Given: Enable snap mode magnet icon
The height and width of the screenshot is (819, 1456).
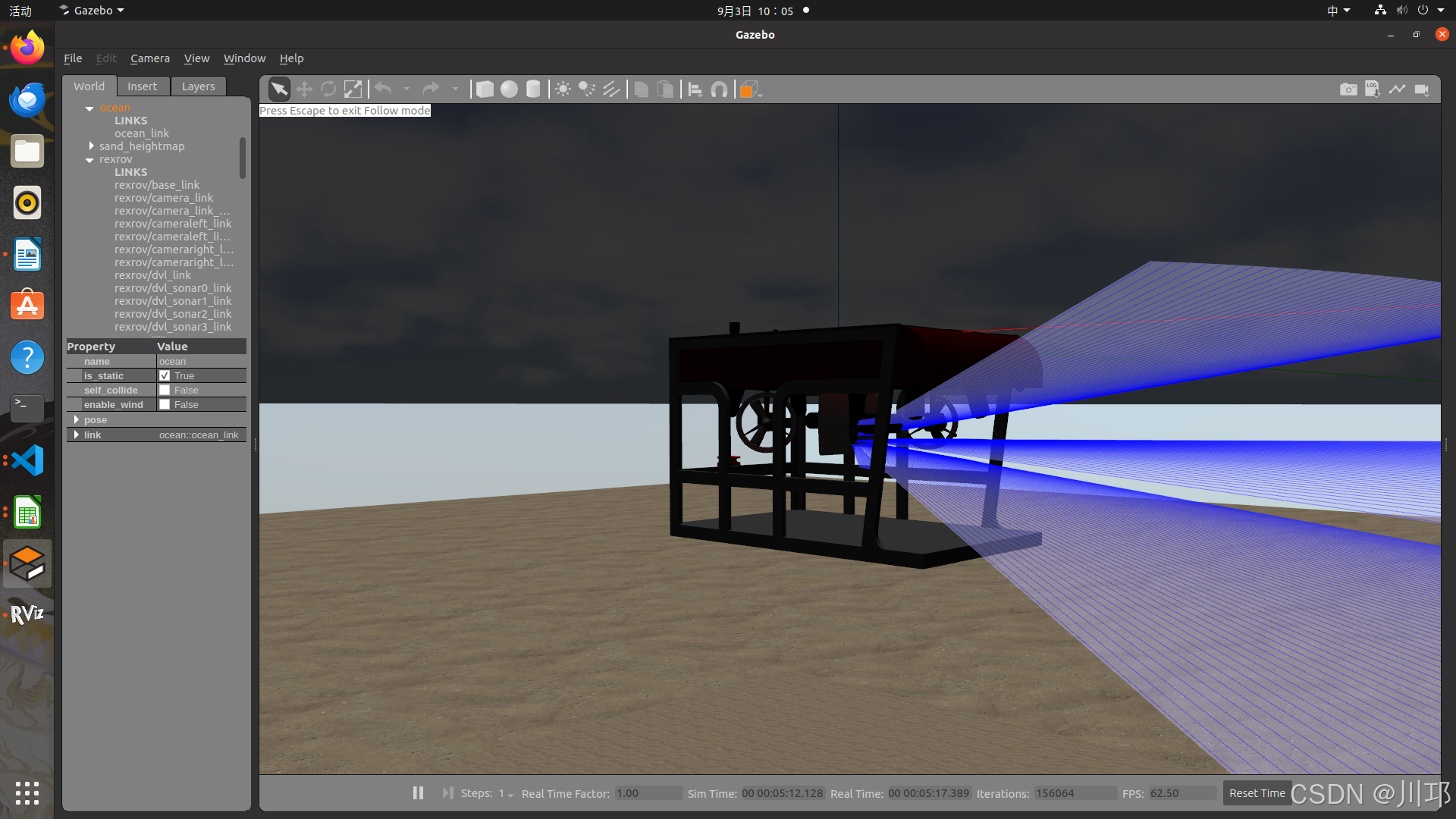Looking at the screenshot, I should point(719,89).
